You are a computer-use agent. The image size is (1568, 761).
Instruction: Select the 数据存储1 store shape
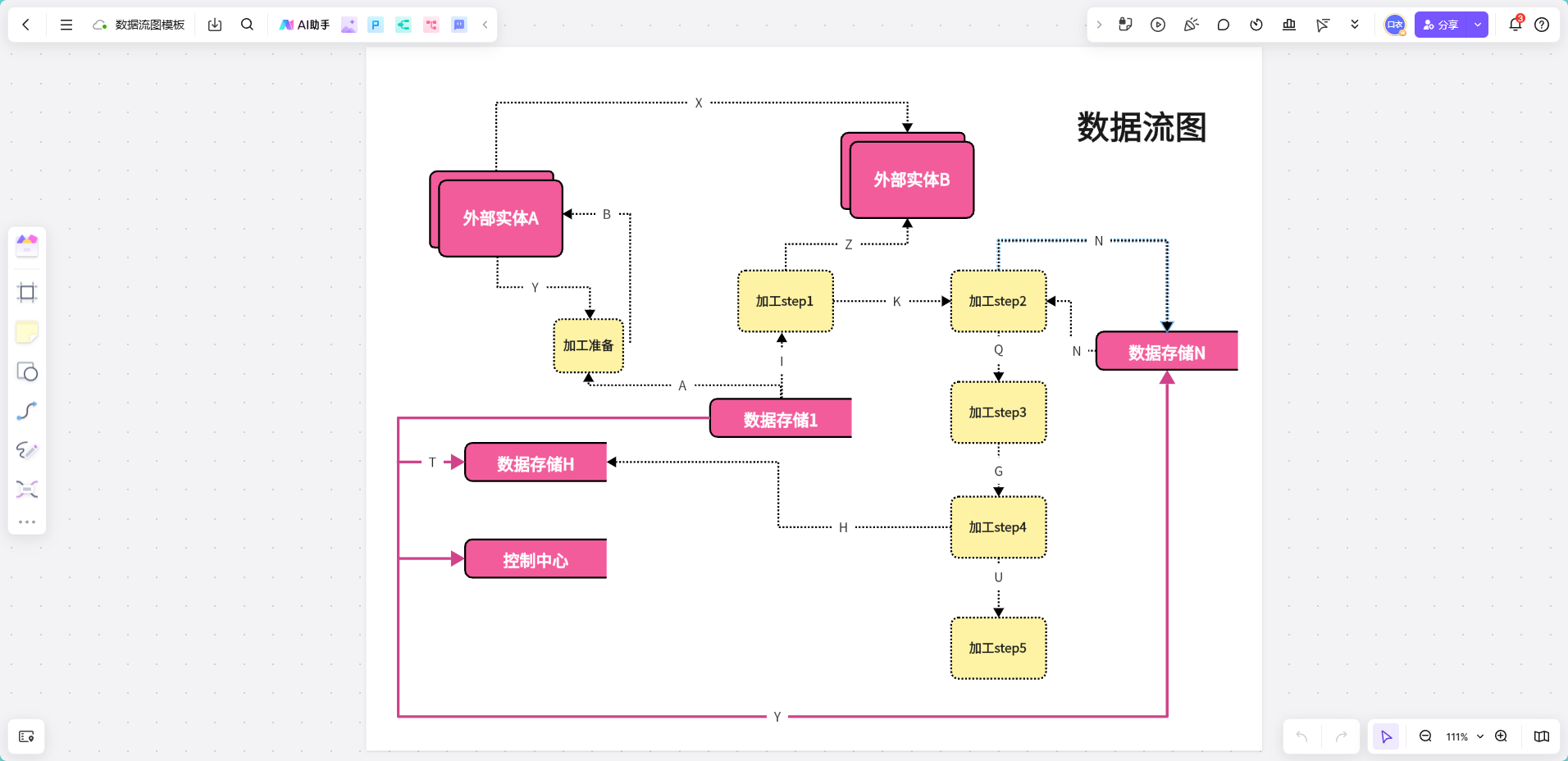tap(781, 419)
